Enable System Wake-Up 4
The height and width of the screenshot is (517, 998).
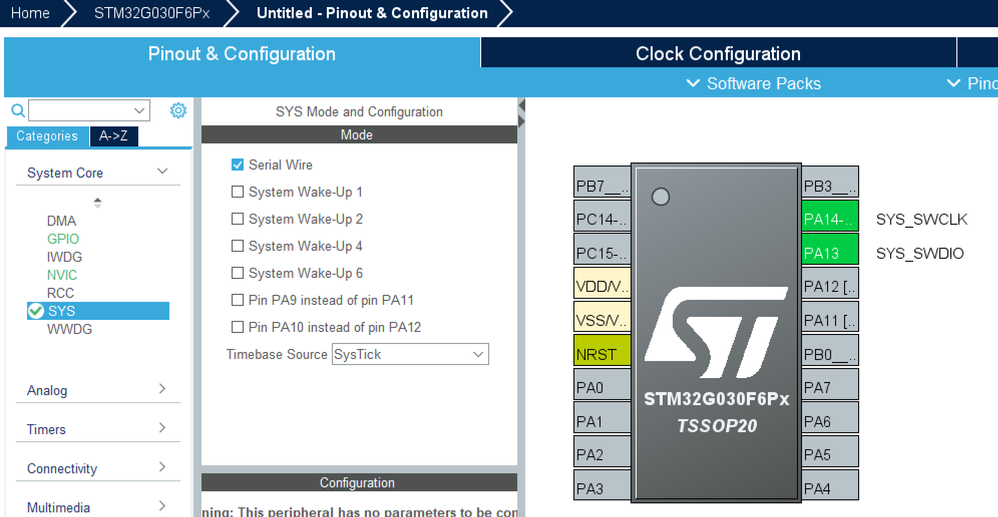(237, 246)
